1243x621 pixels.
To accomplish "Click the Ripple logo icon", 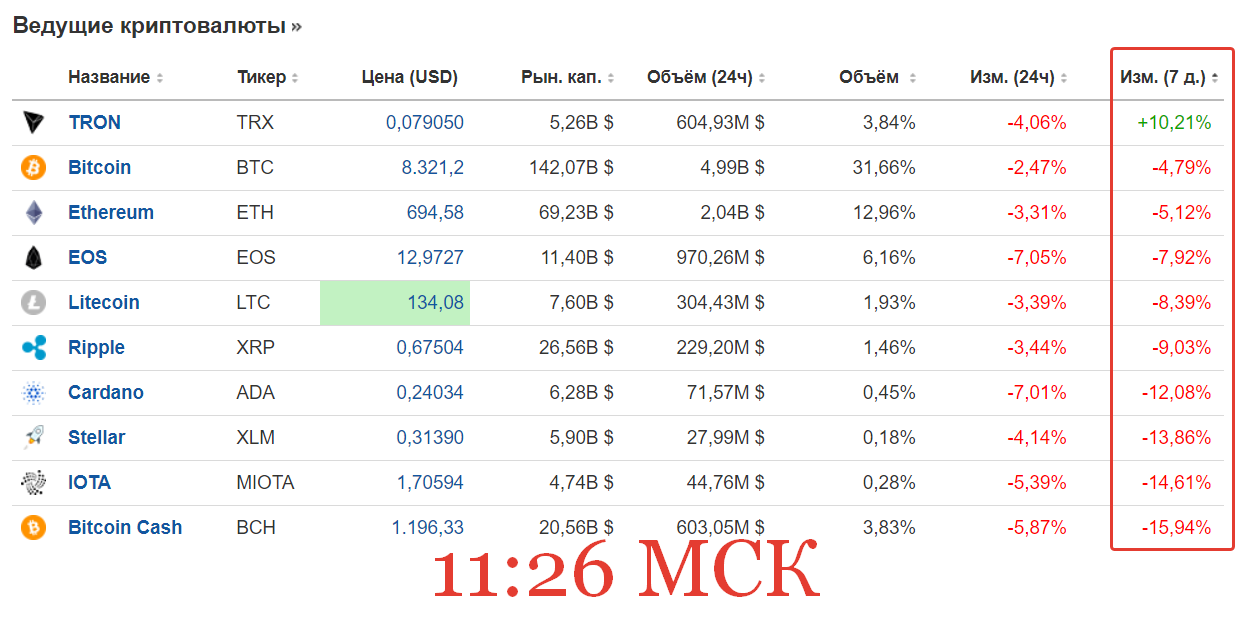I will tap(34, 348).
